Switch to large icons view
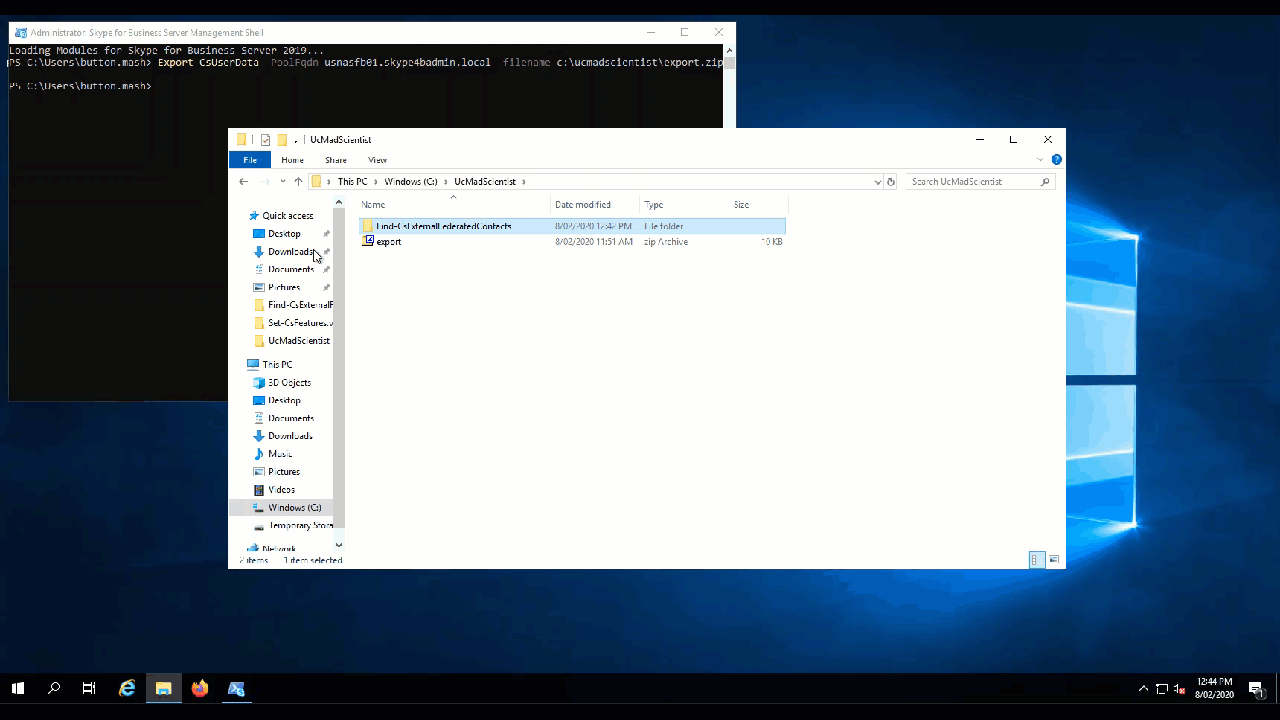The image size is (1280, 720). 1054,560
